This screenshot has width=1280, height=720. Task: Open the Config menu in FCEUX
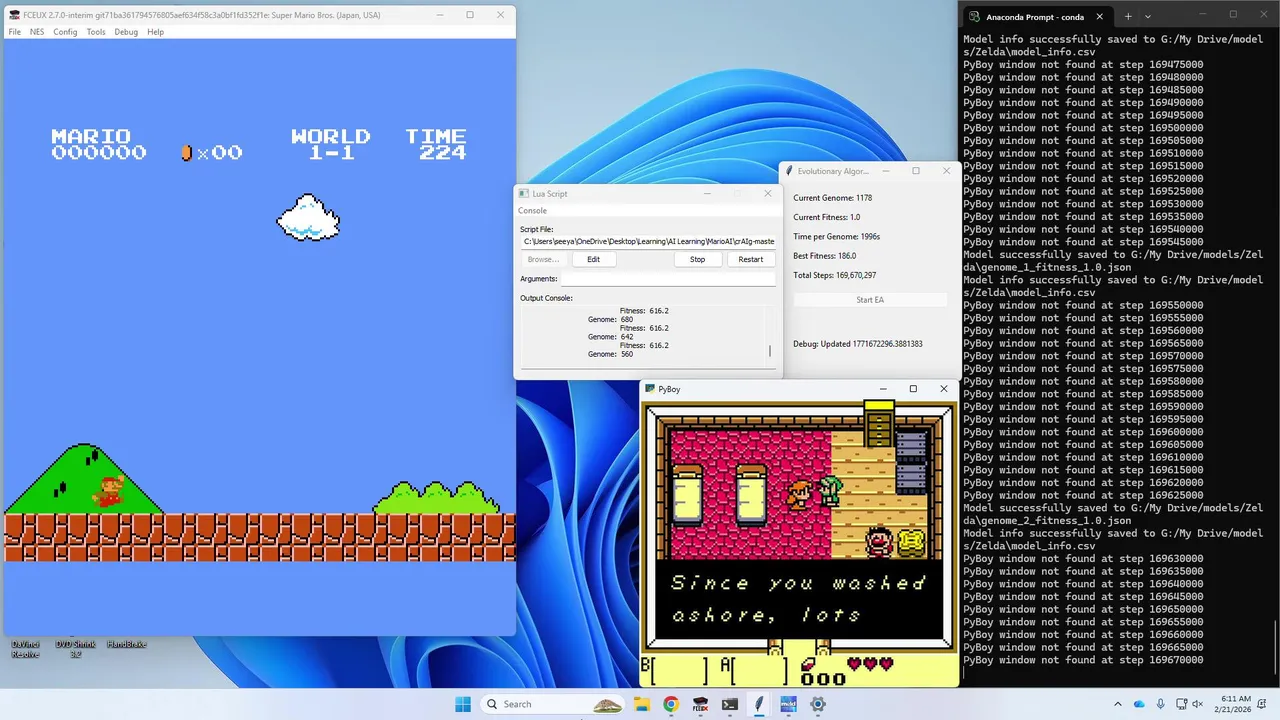pyautogui.click(x=65, y=32)
